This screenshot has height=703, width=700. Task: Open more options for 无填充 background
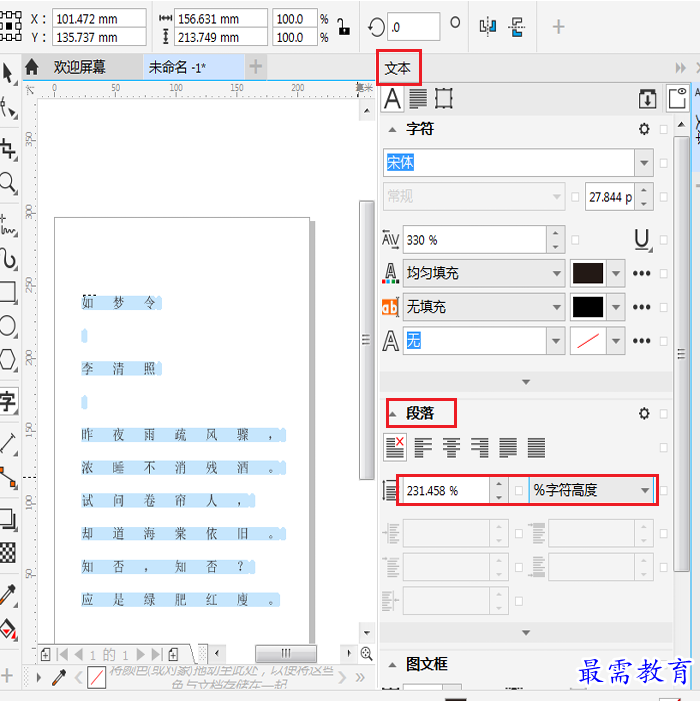tap(642, 307)
